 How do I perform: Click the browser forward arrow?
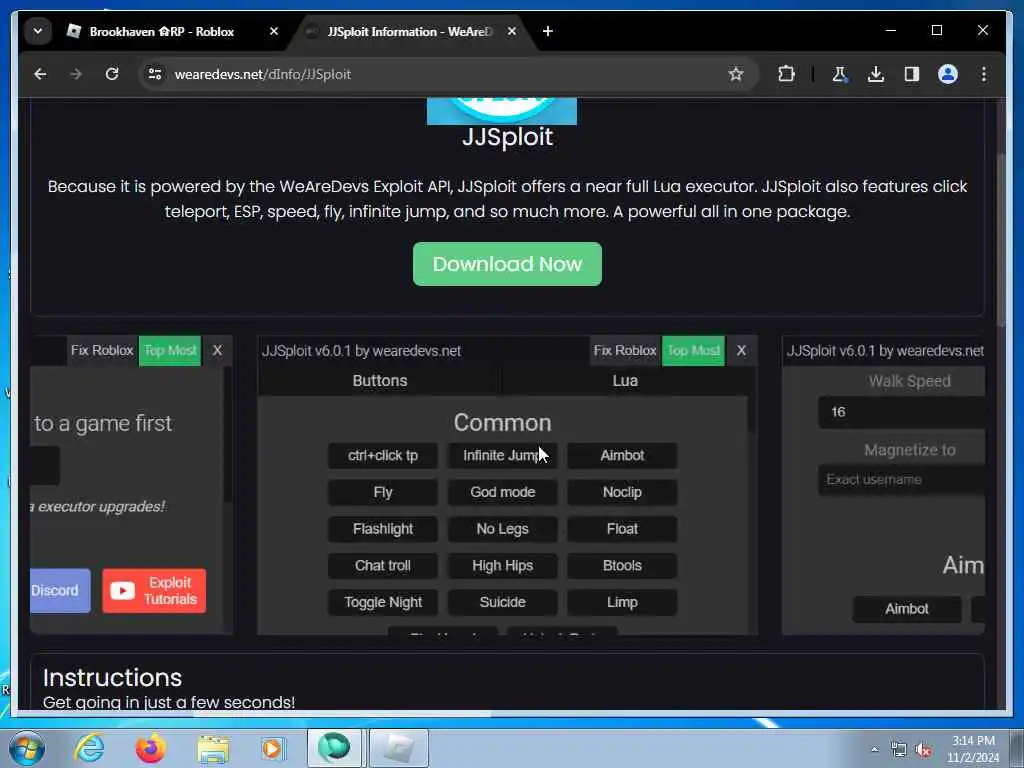(76, 74)
